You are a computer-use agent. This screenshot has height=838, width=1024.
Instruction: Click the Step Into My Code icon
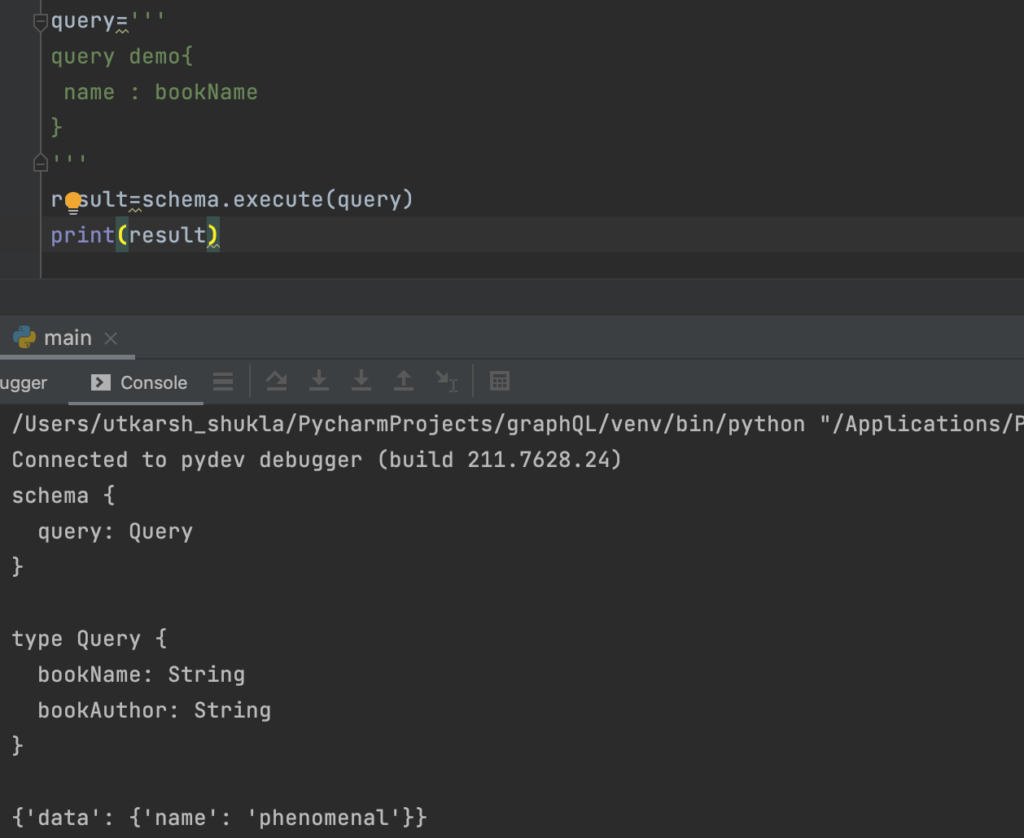click(361, 381)
